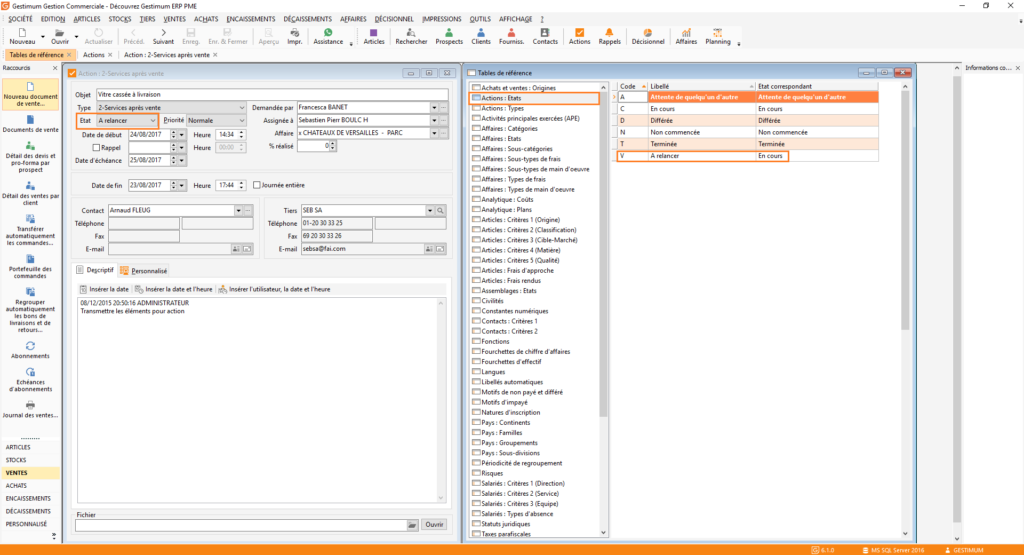This screenshot has width=1024, height=555.
Task: Click Nouveau document de vente shortcut
Action: tap(30, 95)
